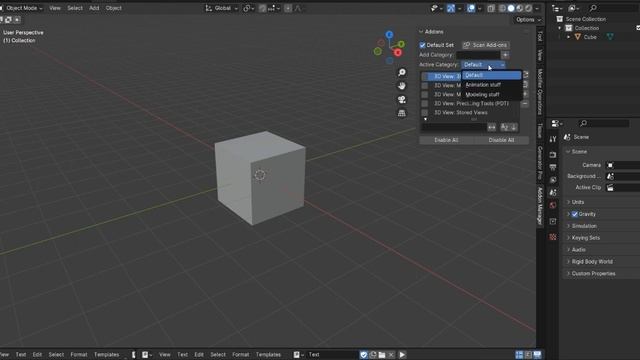Click the Scene Collection icon in Outliner

click(560, 19)
